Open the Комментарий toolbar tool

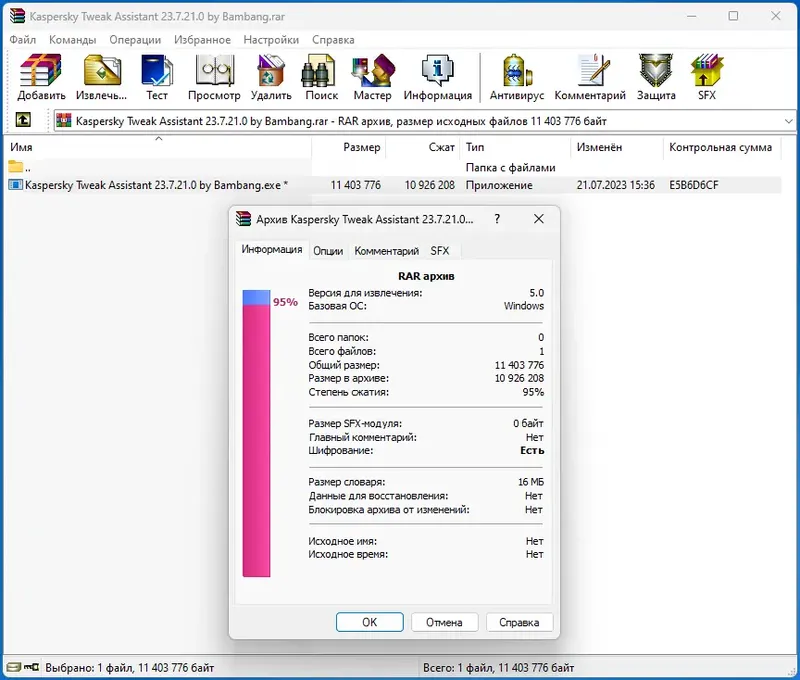tap(590, 77)
